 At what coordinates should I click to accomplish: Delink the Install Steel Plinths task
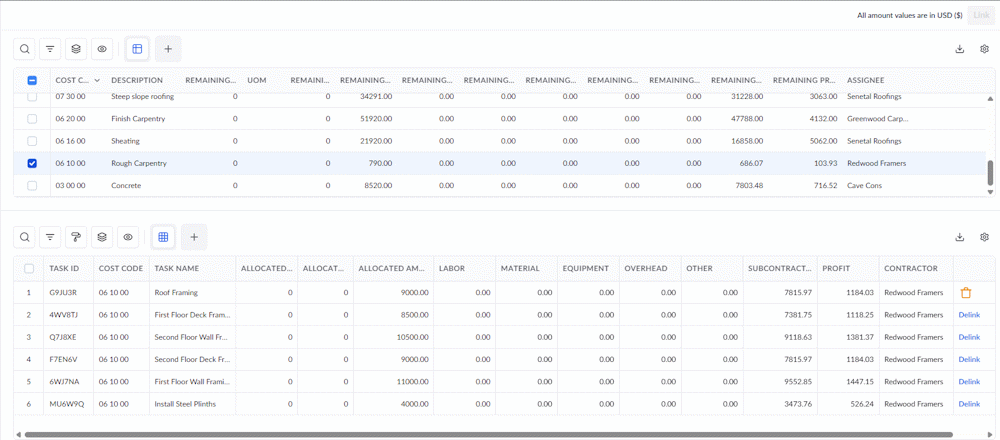(969, 404)
